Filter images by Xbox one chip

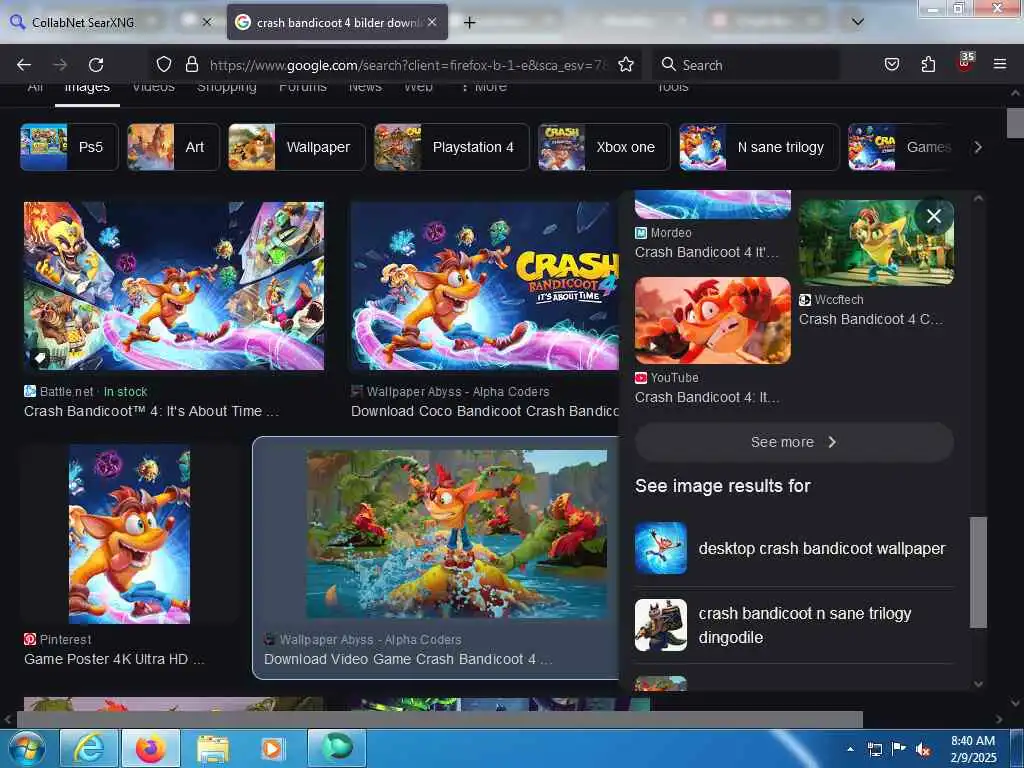tap(604, 147)
